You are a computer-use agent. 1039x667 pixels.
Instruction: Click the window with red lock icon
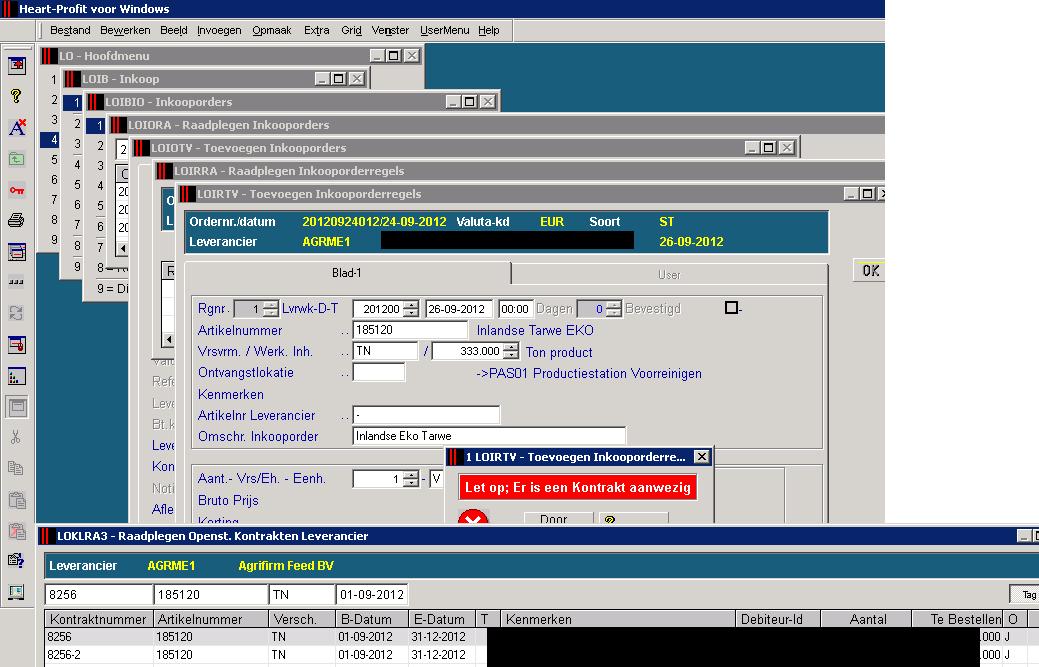coord(17,344)
